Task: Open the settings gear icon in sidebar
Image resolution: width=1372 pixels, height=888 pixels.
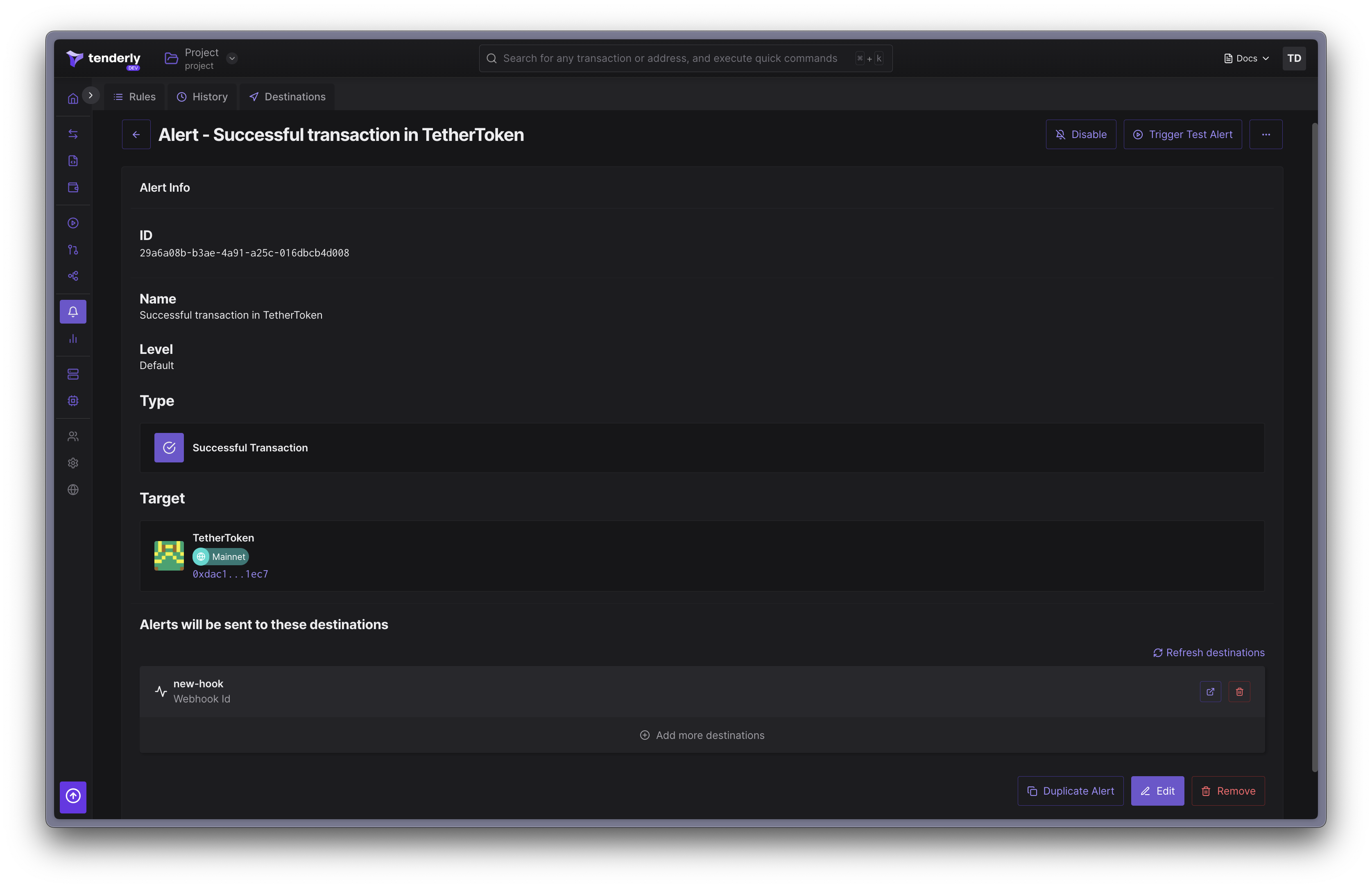Action: tap(72, 463)
